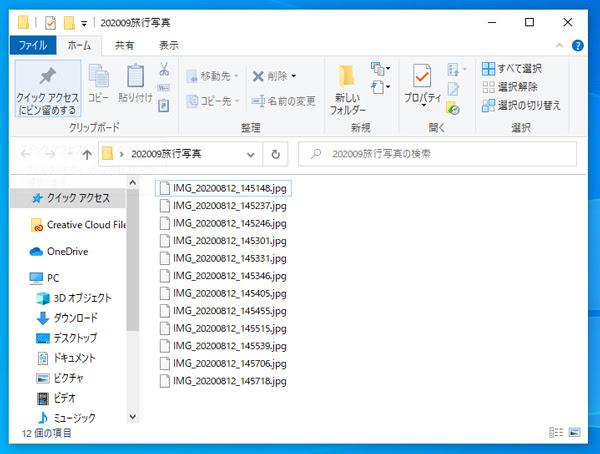This screenshot has width=600, height=454.
Task: Open the Easy access dropdown
Action: click(x=381, y=87)
